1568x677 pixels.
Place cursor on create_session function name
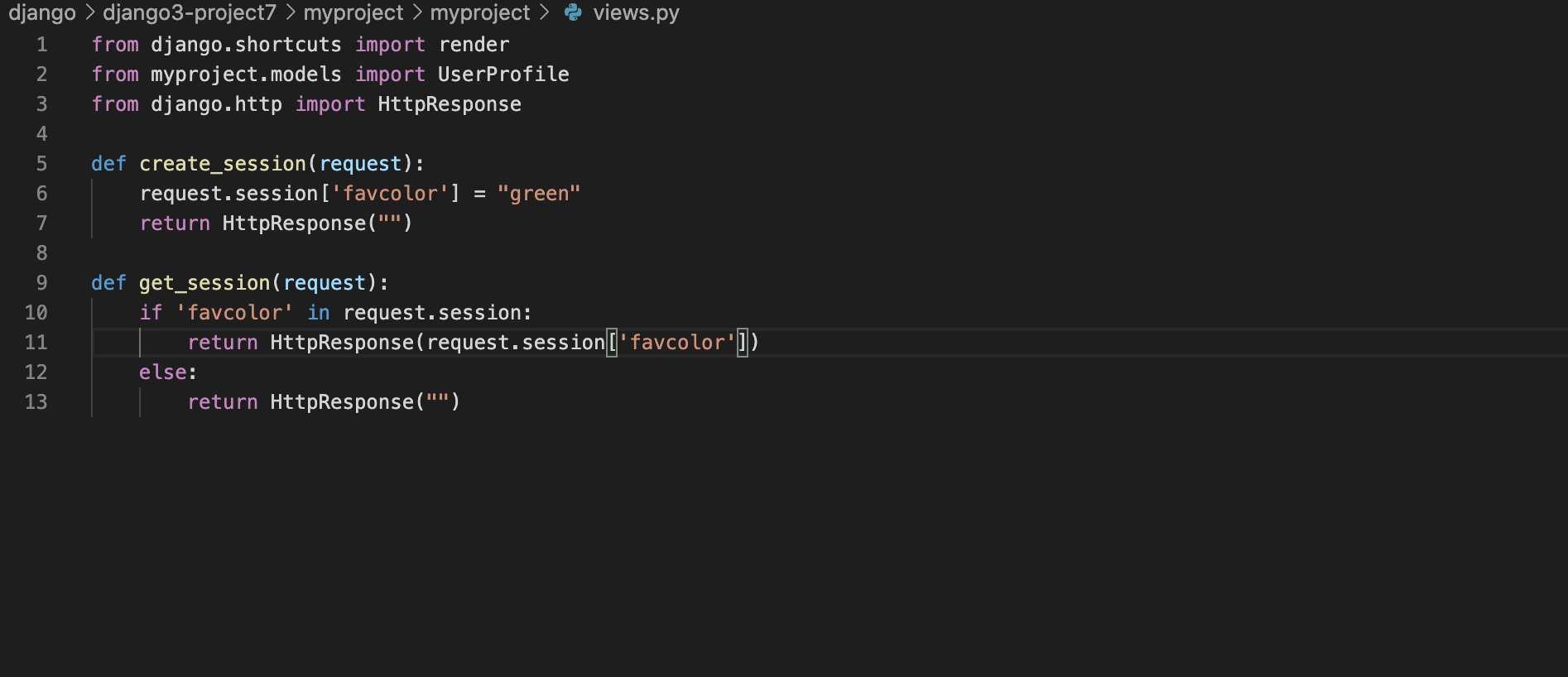pos(223,164)
